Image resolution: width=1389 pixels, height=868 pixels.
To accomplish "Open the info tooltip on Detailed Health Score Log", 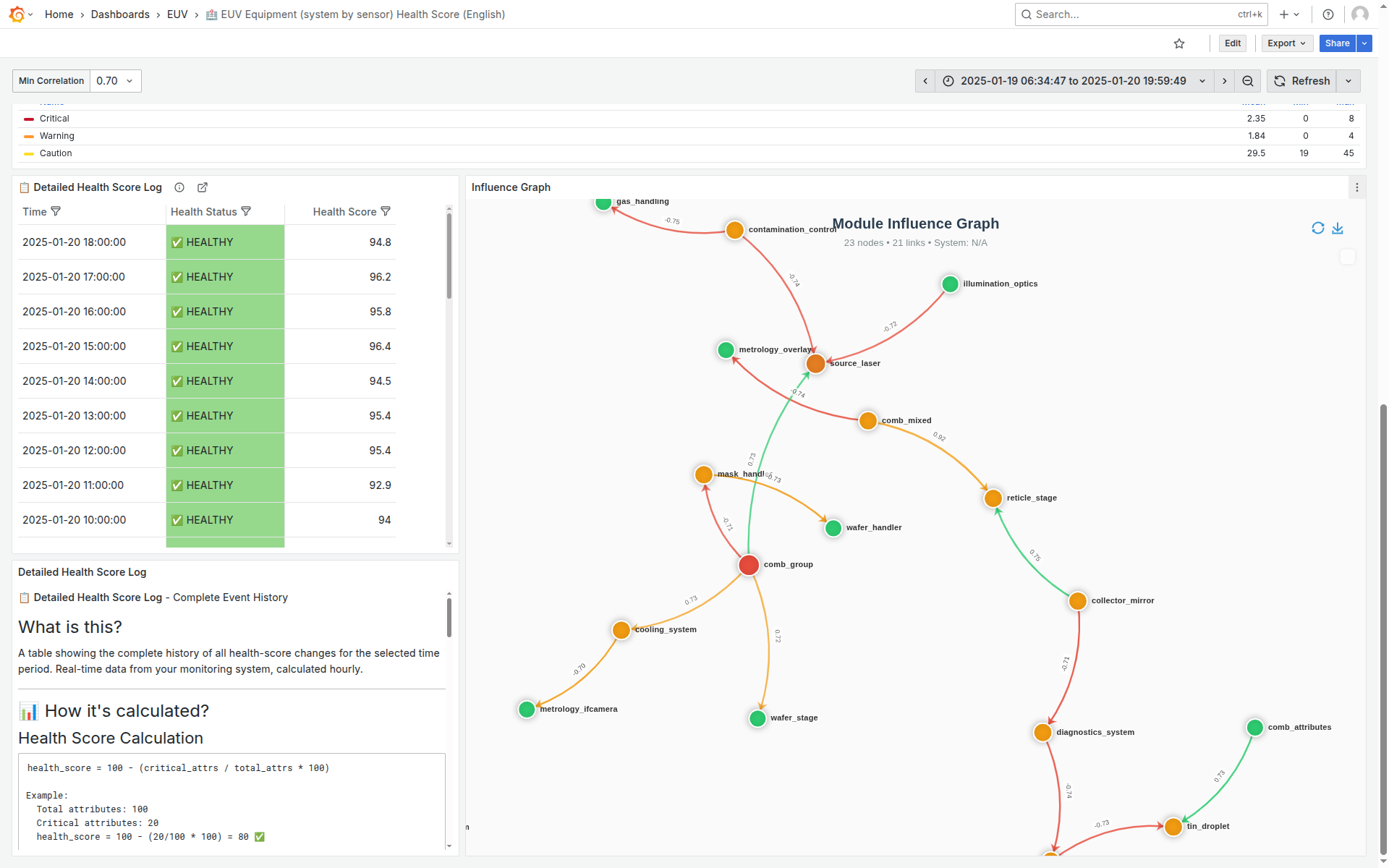I will pyautogui.click(x=179, y=187).
